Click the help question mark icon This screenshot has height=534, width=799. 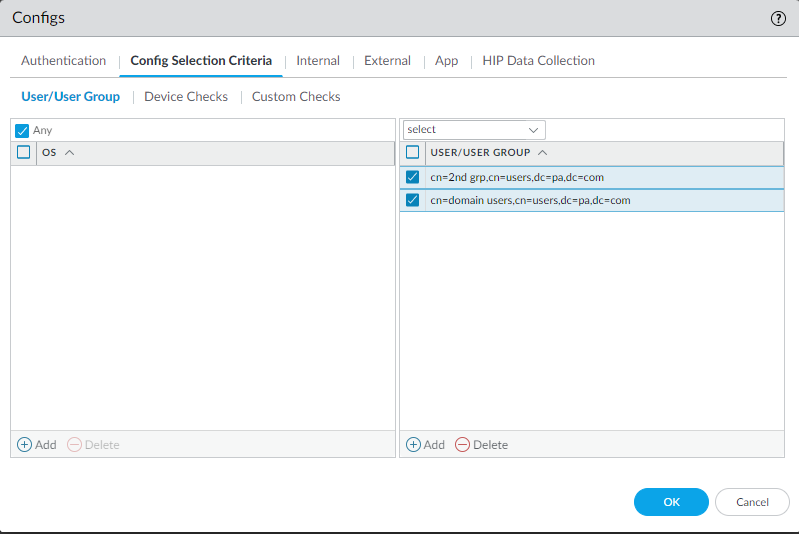coord(777,18)
